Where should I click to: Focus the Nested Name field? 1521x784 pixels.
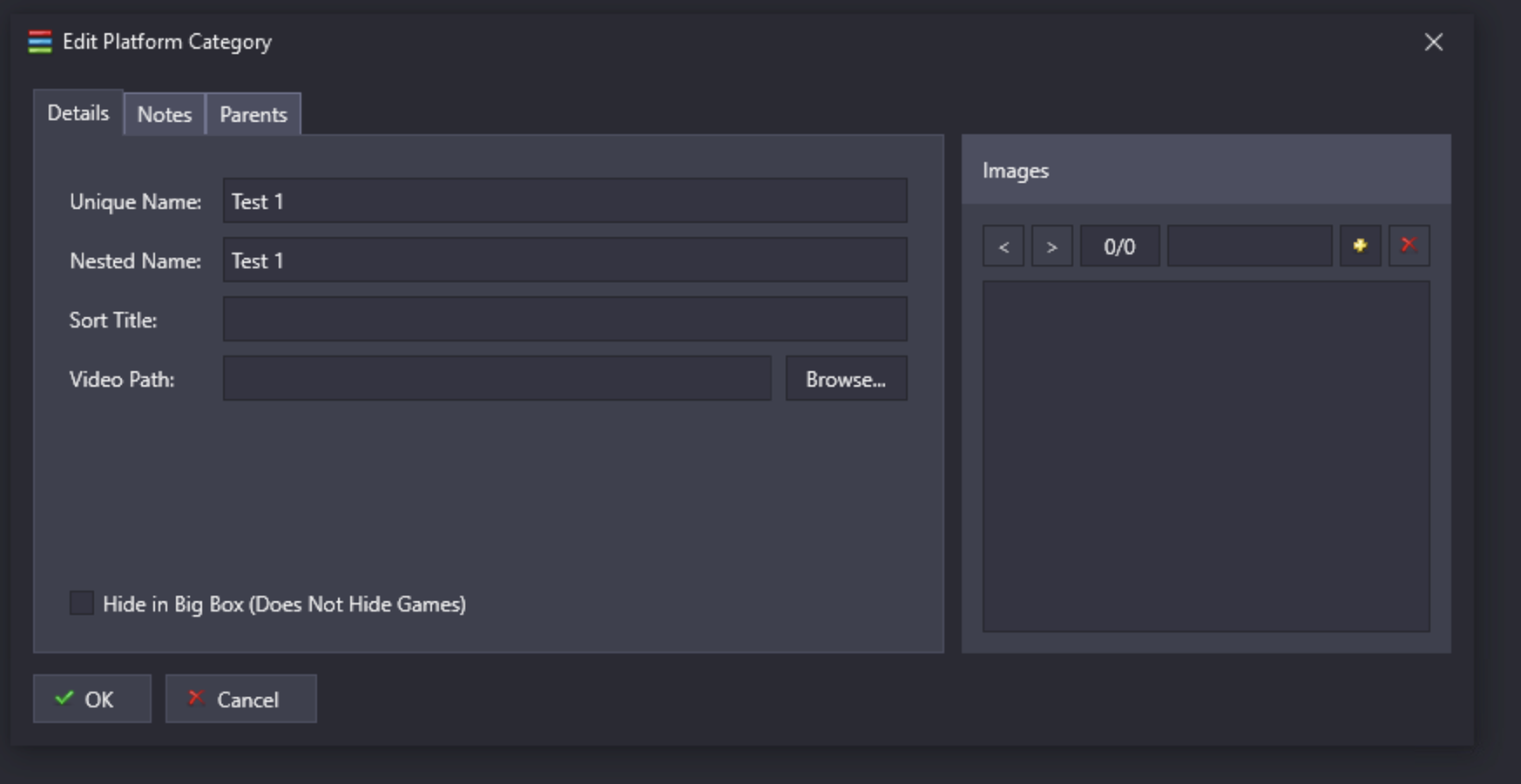[565, 260]
